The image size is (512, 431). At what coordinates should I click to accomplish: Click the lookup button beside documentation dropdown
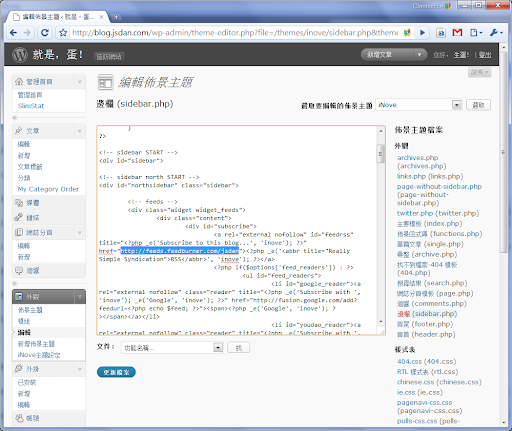click(238, 348)
